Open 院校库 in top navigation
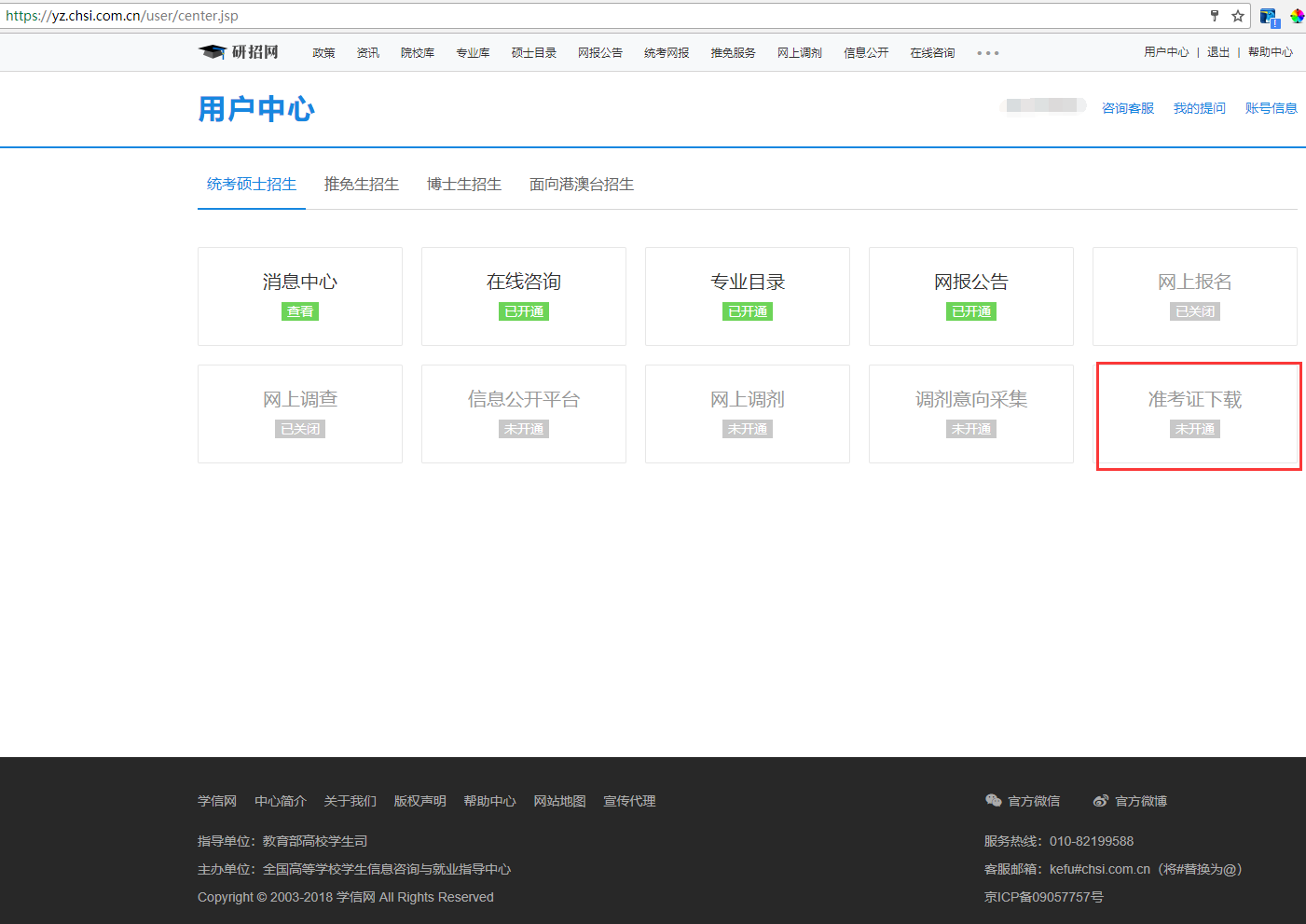 click(418, 53)
